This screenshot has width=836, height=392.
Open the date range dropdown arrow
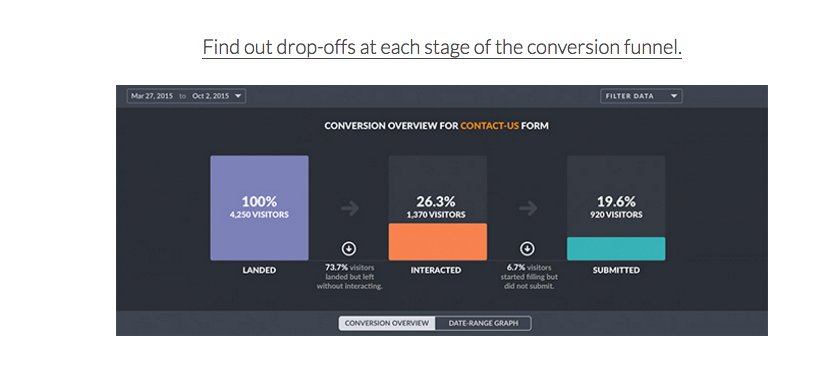238,96
